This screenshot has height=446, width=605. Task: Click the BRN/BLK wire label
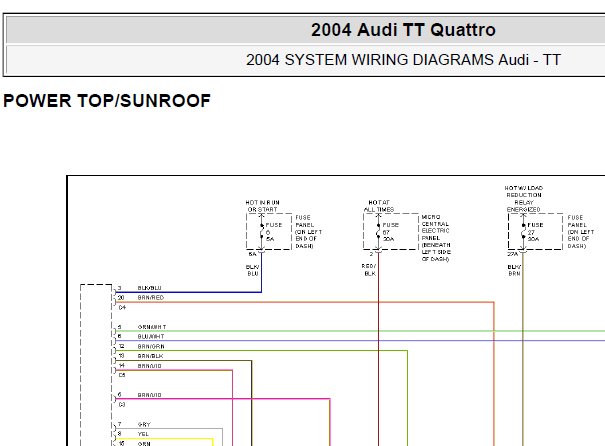[x=150, y=356]
